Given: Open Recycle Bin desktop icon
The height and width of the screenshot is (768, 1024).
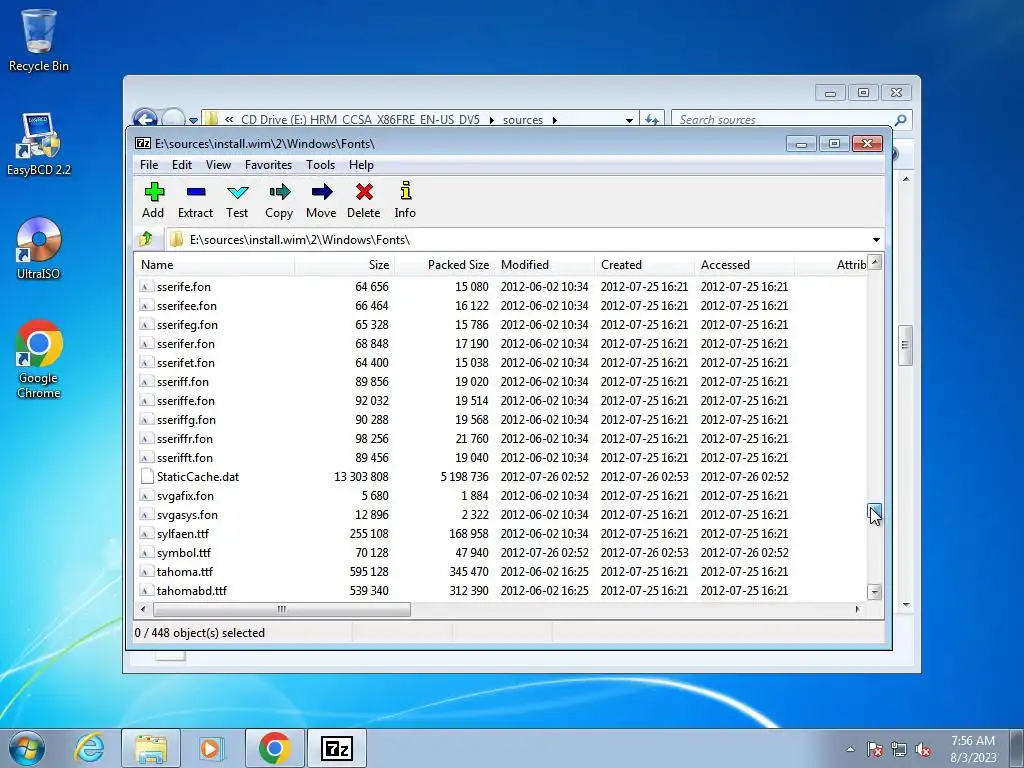Looking at the screenshot, I should click(x=39, y=40).
